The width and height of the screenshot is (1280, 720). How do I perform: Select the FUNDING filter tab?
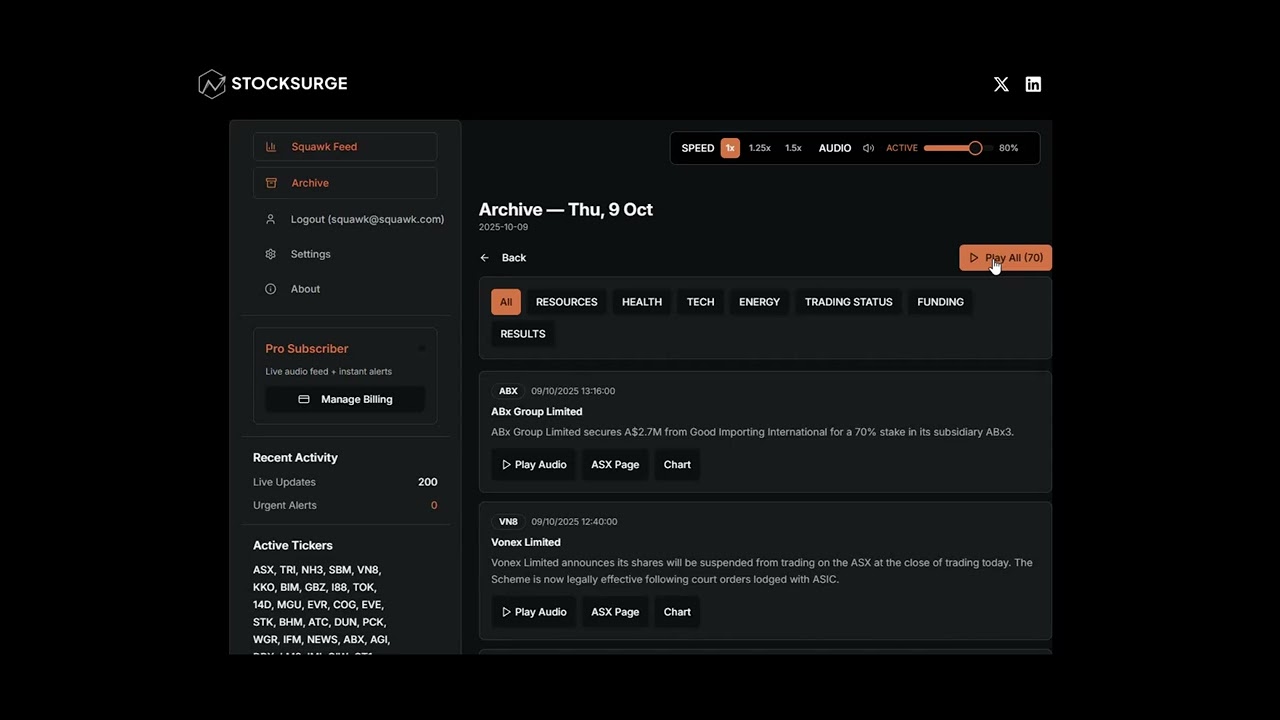[x=940, y=302]
